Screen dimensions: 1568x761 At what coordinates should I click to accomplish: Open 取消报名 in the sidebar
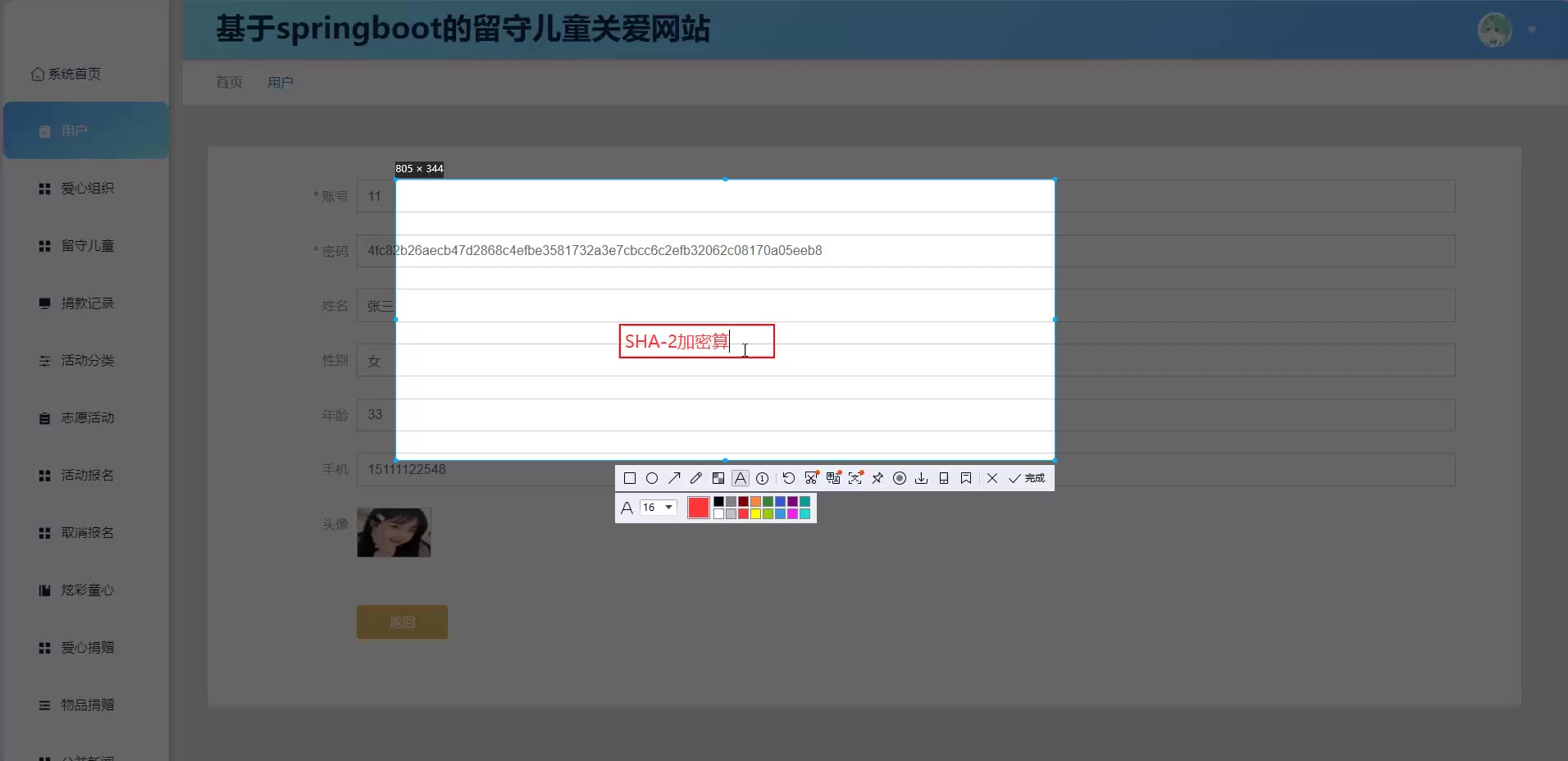pos(86,533)
